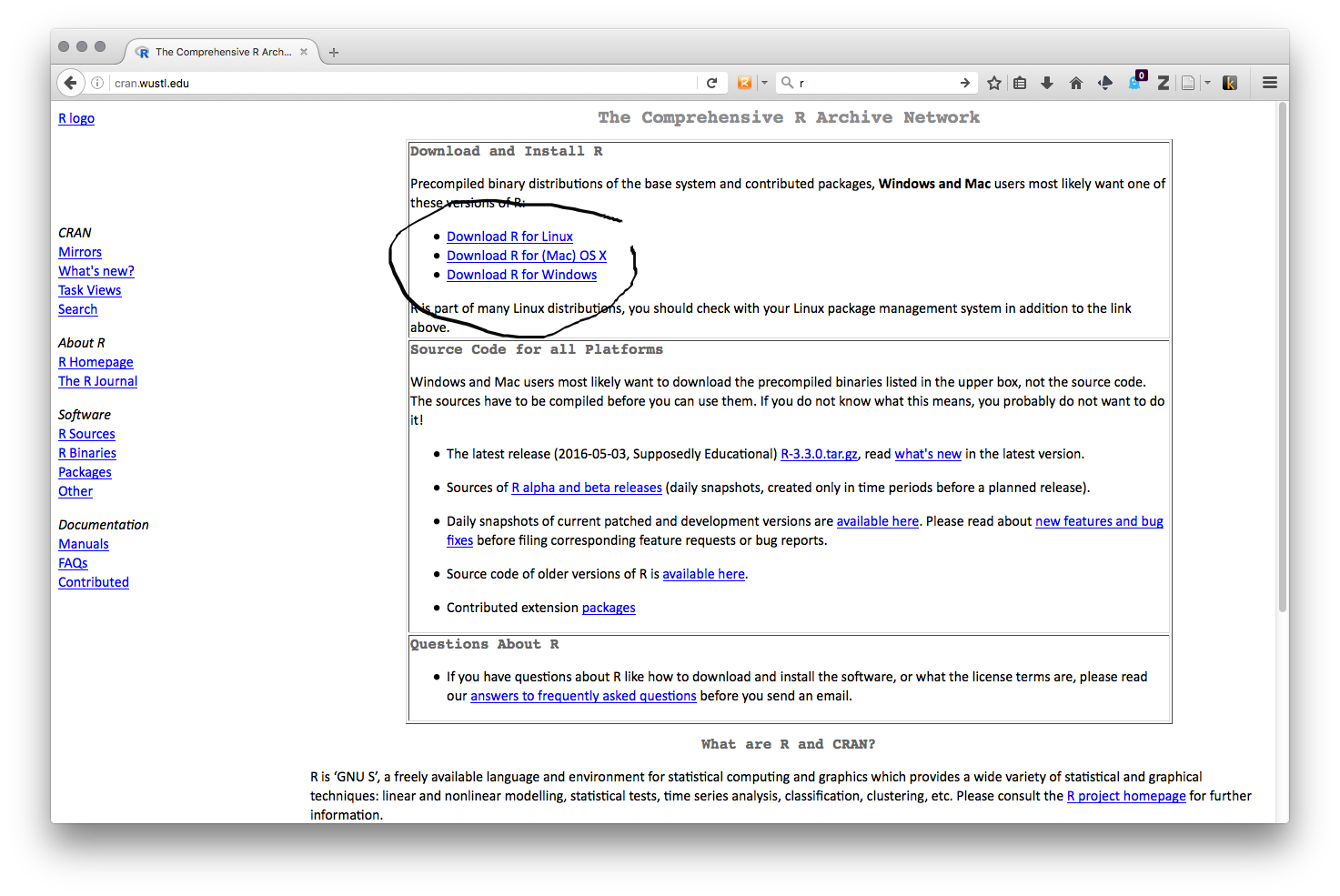Viewport: 1340px width, 896px height.
Task: Open Task Views link
Action: 89,290
